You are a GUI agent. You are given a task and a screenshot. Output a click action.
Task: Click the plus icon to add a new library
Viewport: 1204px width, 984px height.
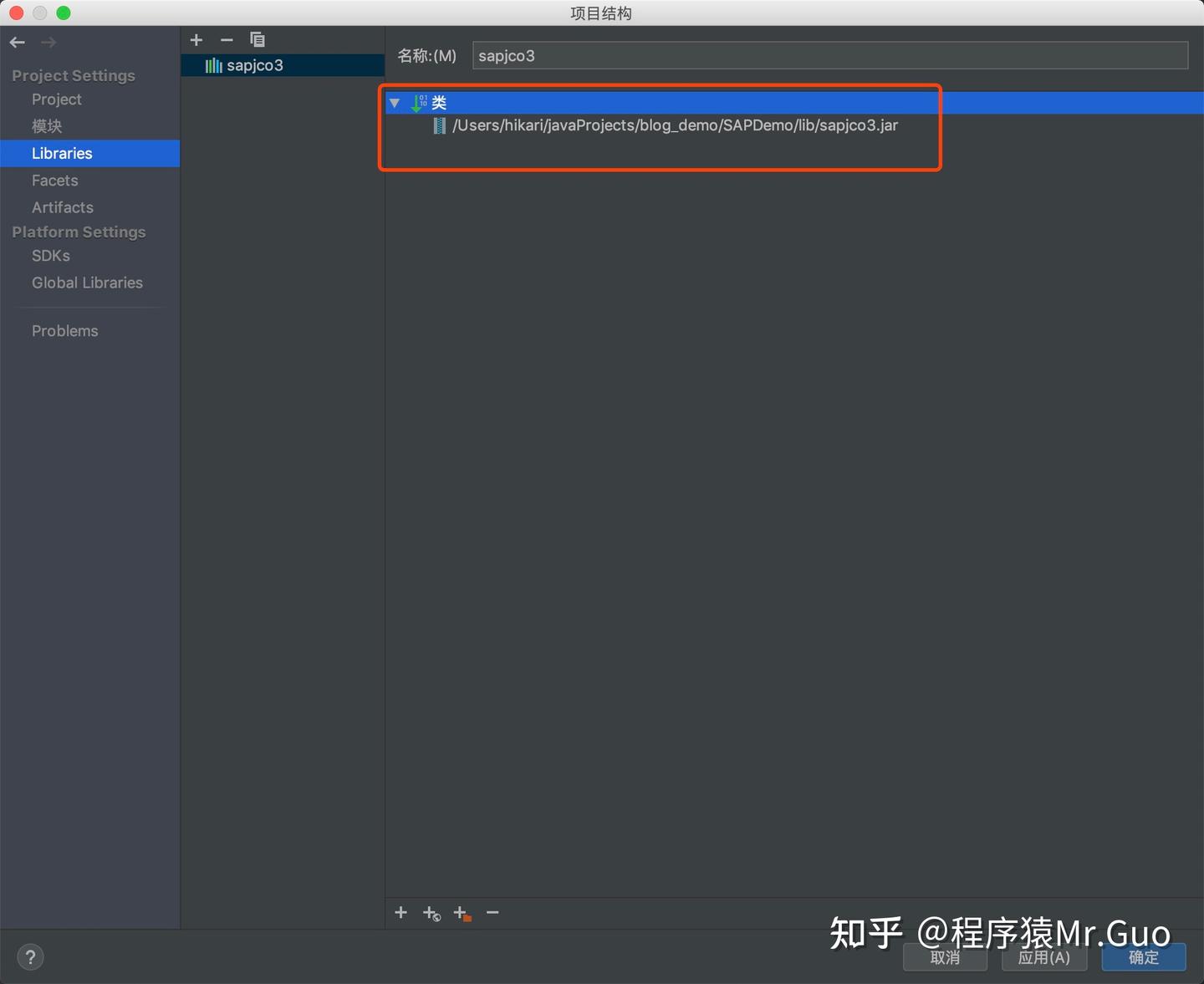[x=196, y=39]
